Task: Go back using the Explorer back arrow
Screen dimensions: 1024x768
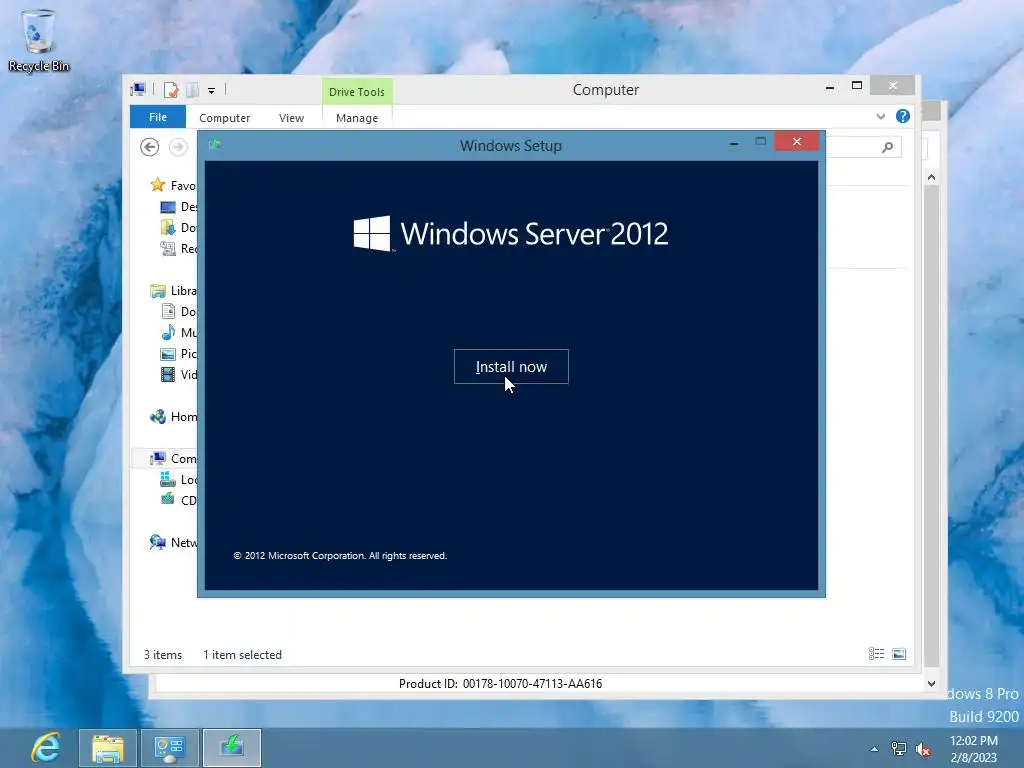Action: (150, 147)
